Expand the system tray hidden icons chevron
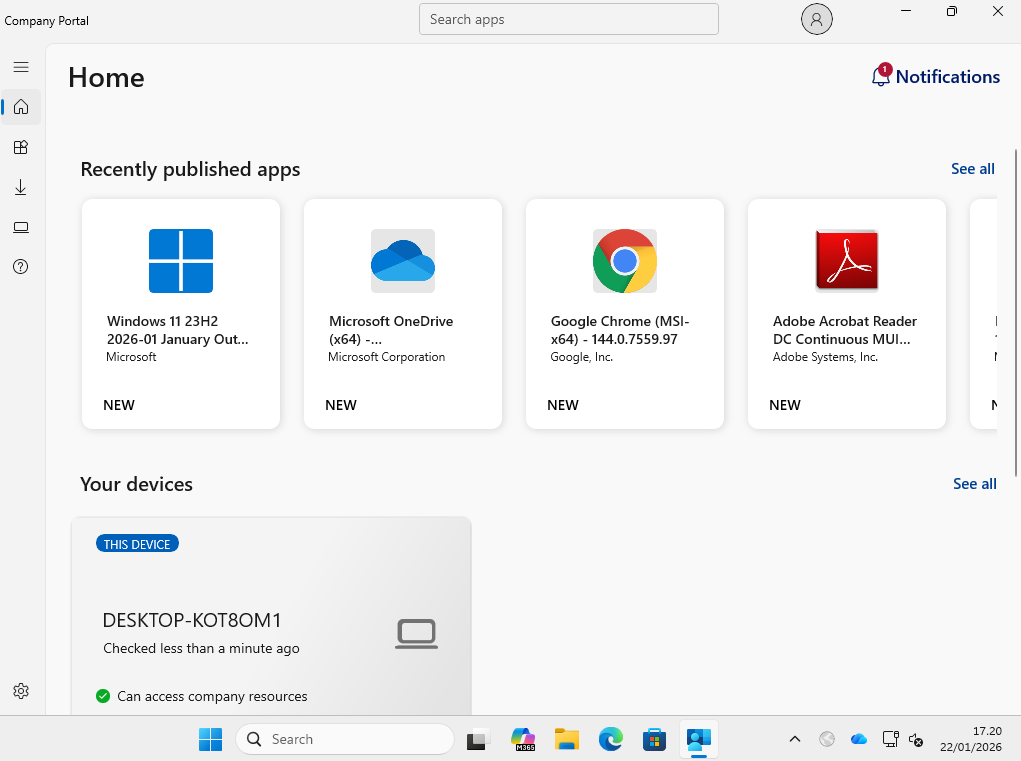 click(x=795, y=740)
